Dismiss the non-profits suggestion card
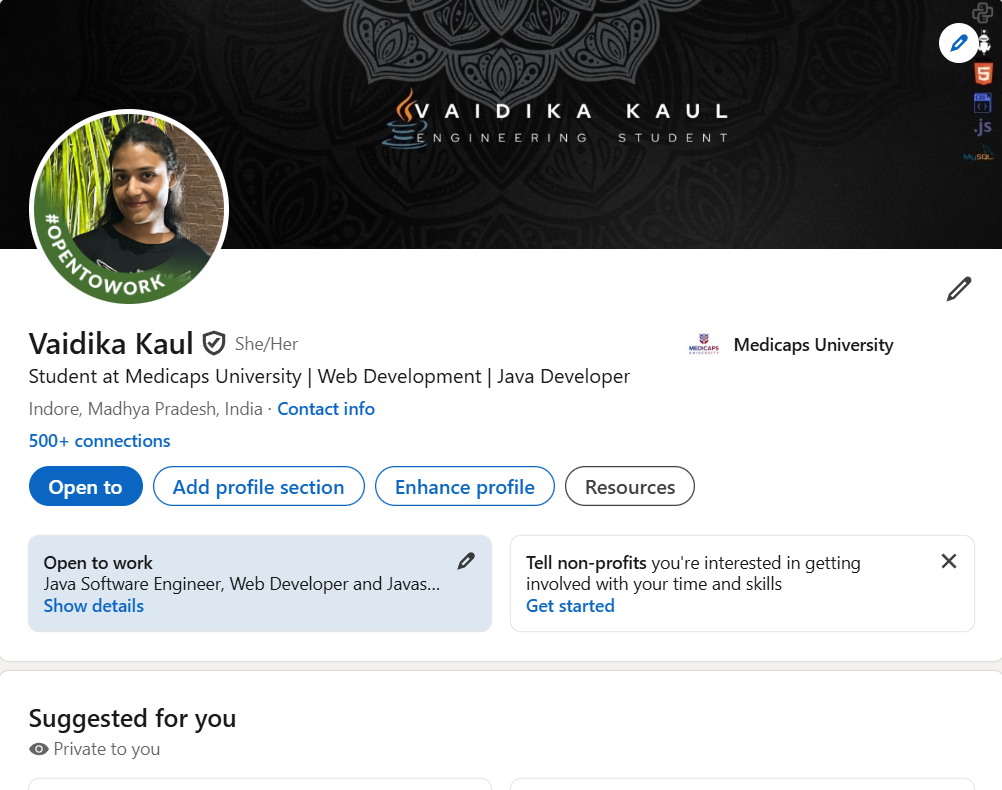The image size is (1002, 790). (x=949, y=561)
